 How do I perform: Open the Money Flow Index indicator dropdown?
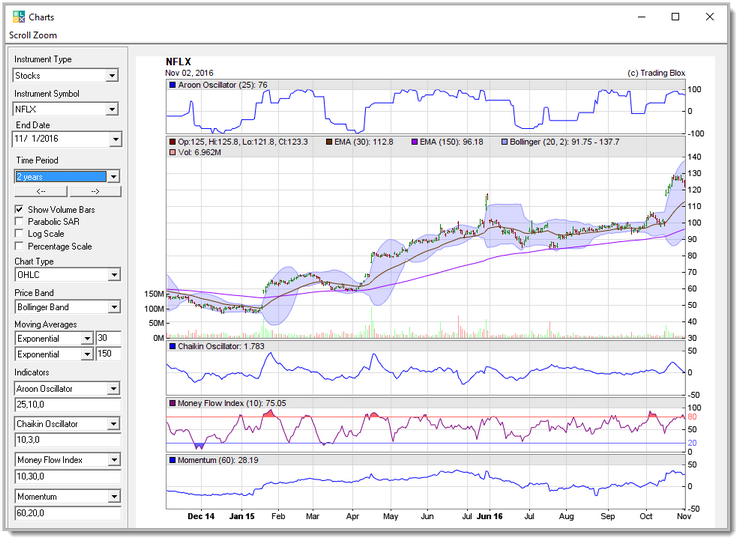coord(112,460)
